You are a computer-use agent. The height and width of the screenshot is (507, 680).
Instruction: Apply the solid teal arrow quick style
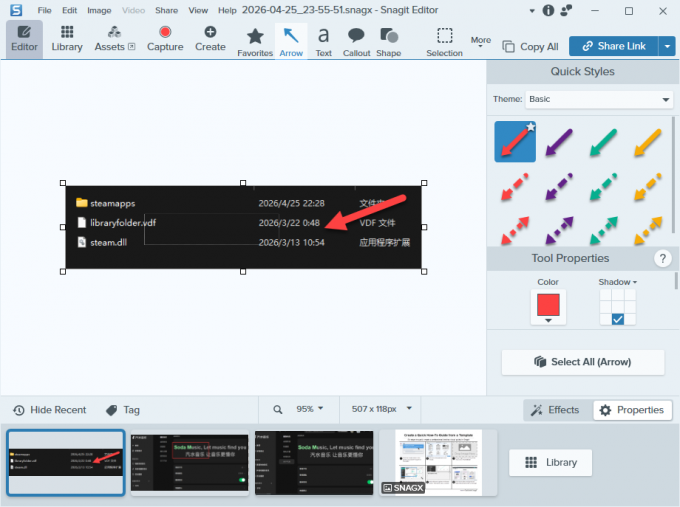(603, 142)
